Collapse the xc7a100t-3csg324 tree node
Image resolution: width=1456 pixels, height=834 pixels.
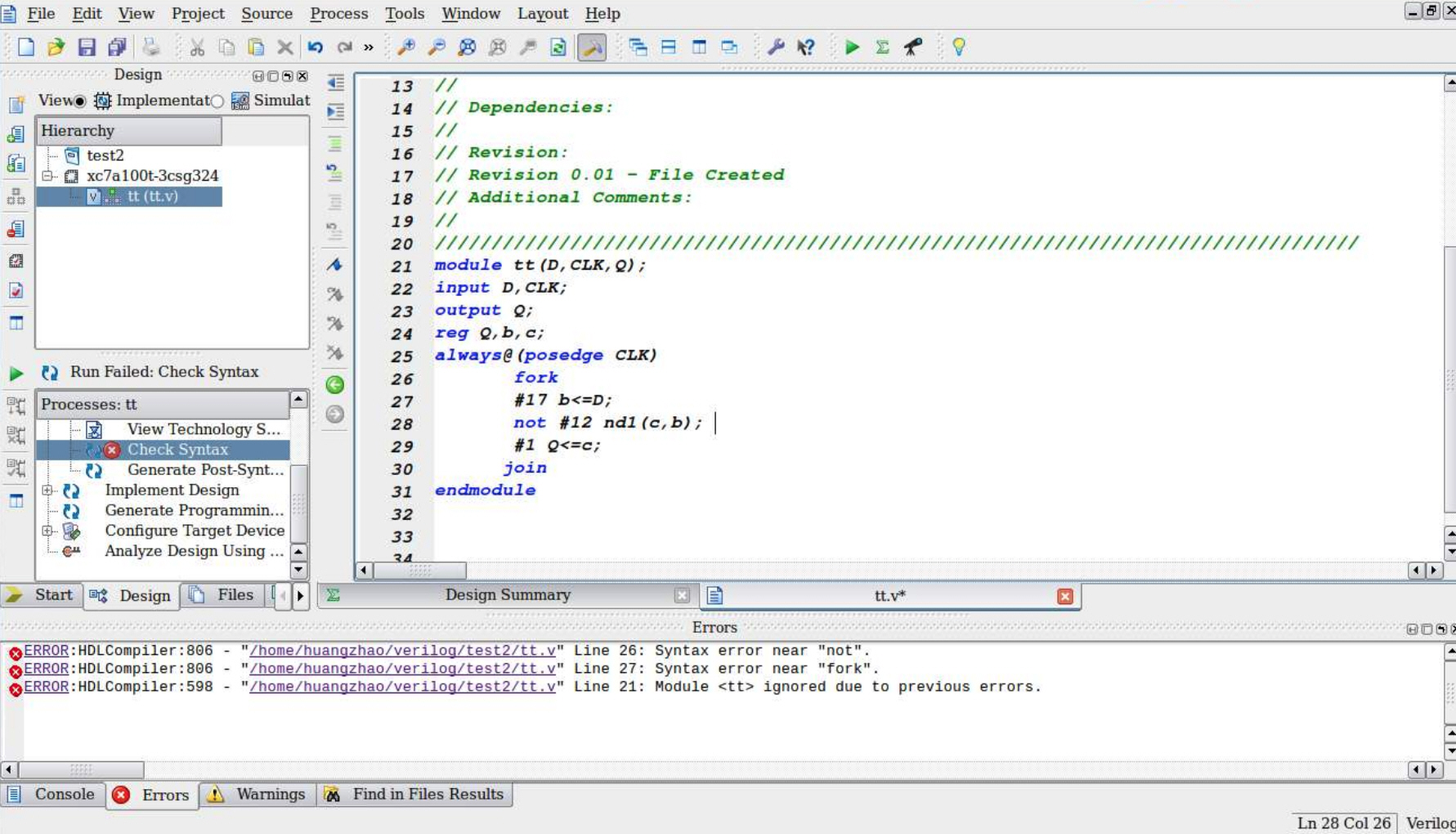[48, 176]
